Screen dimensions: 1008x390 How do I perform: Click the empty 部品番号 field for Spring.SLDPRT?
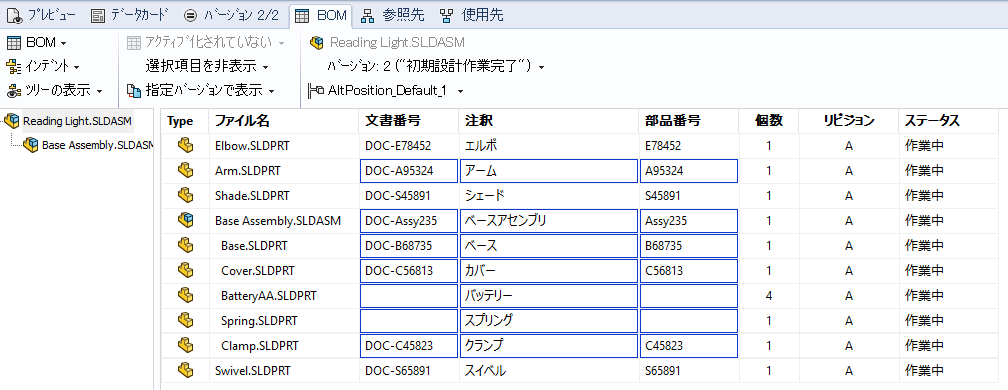pyautogui.click(x=688, y=321)
